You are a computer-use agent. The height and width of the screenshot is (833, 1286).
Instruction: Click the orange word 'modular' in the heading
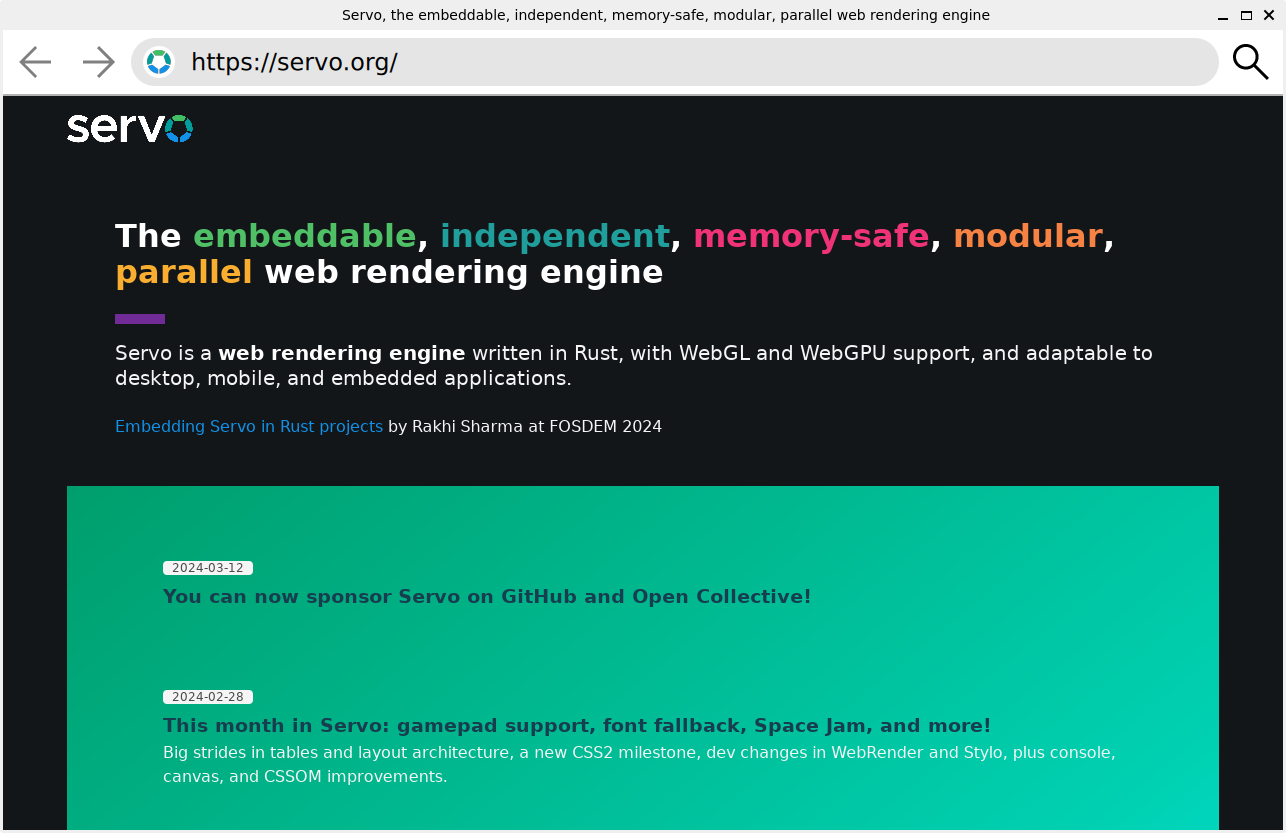pos(1028,236)
